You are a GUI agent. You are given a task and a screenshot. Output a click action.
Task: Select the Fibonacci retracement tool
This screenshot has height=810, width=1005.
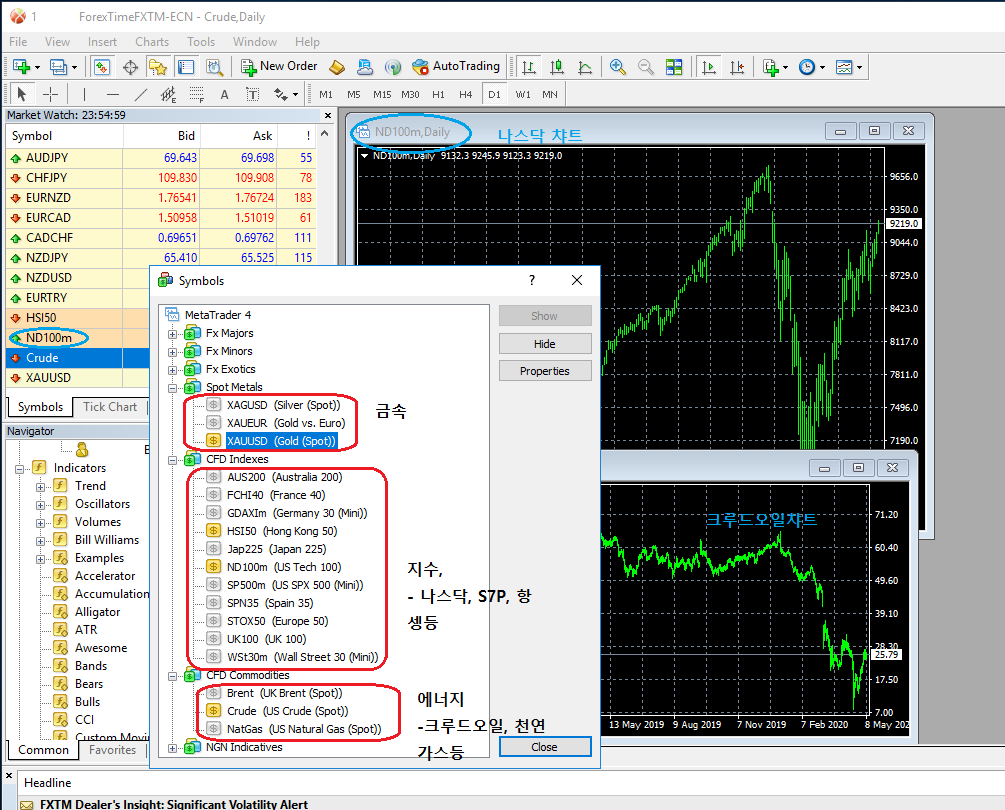(x=197, y=94)
